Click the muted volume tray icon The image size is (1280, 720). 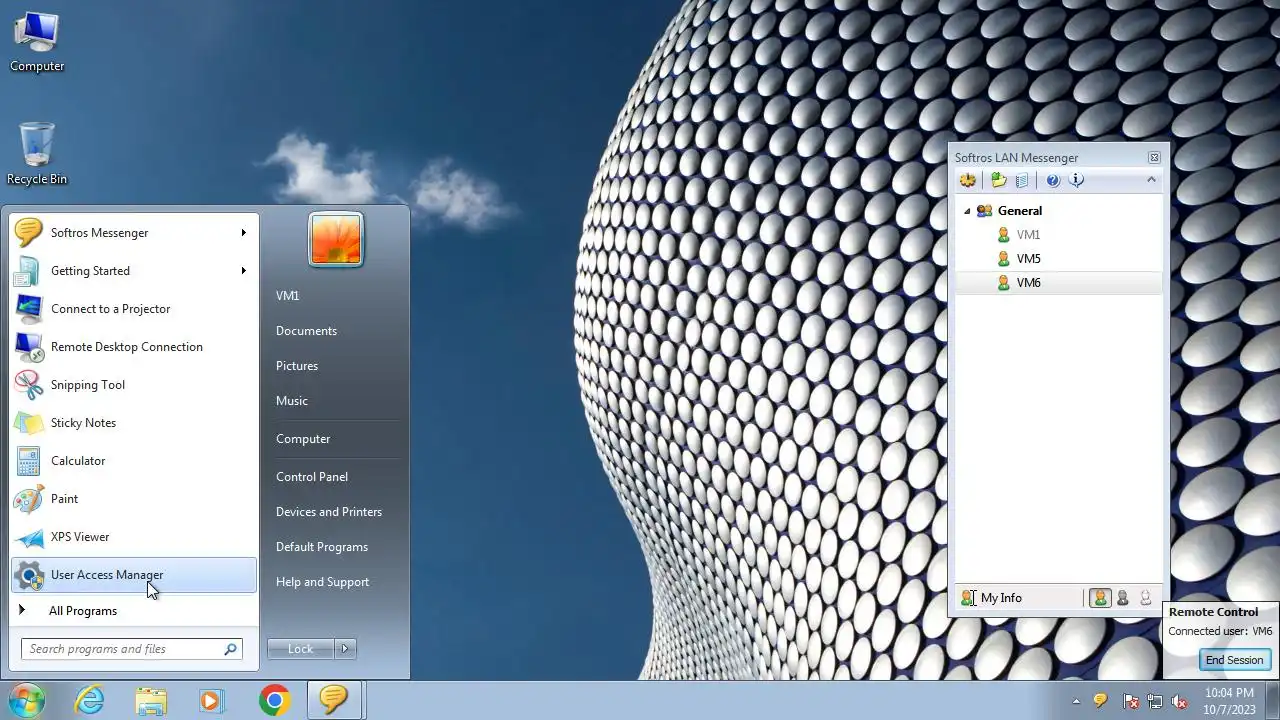click(x=1180, y=701)
